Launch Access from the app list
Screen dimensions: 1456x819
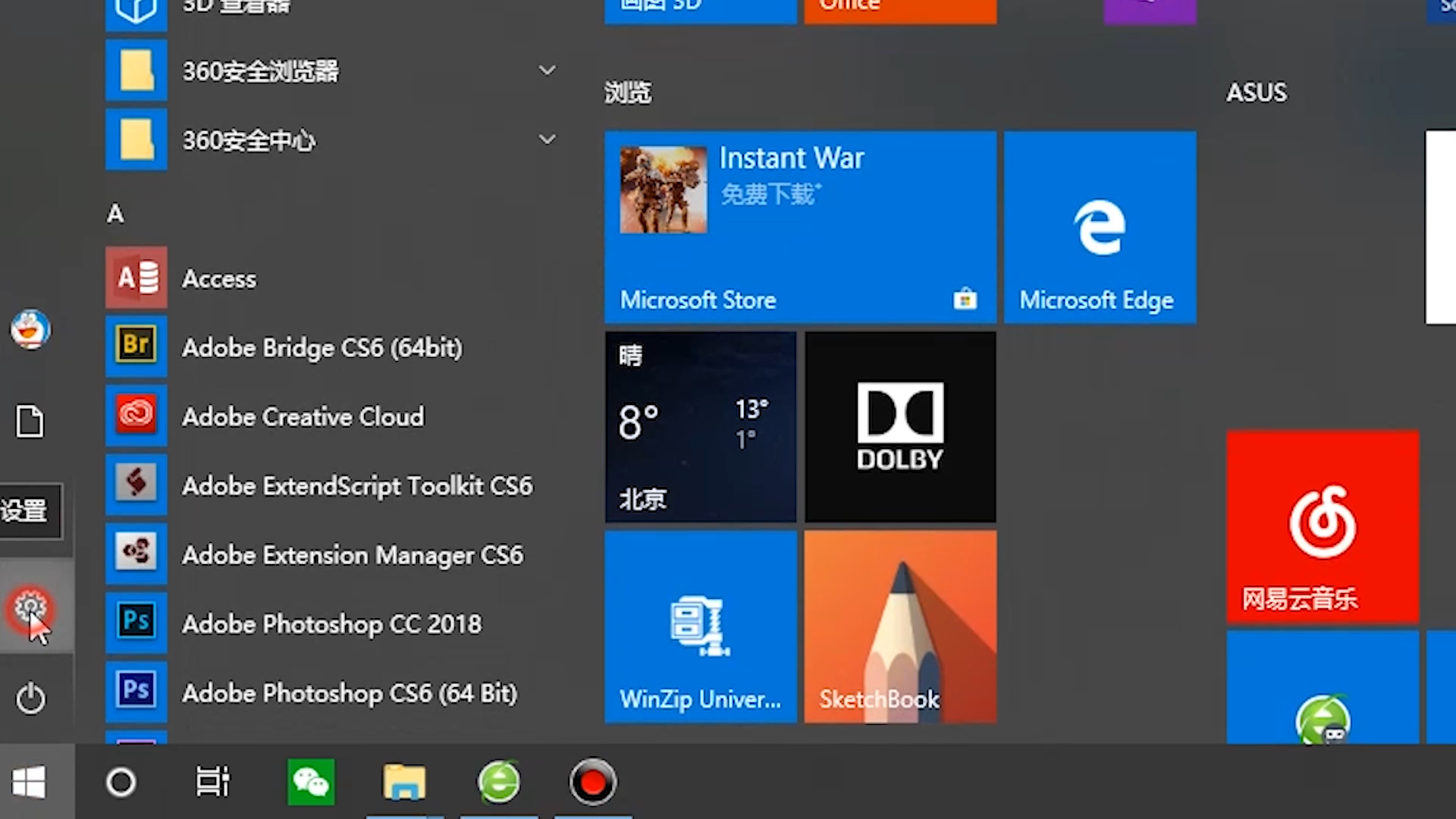pyautogui.click(x=334, y=278)
